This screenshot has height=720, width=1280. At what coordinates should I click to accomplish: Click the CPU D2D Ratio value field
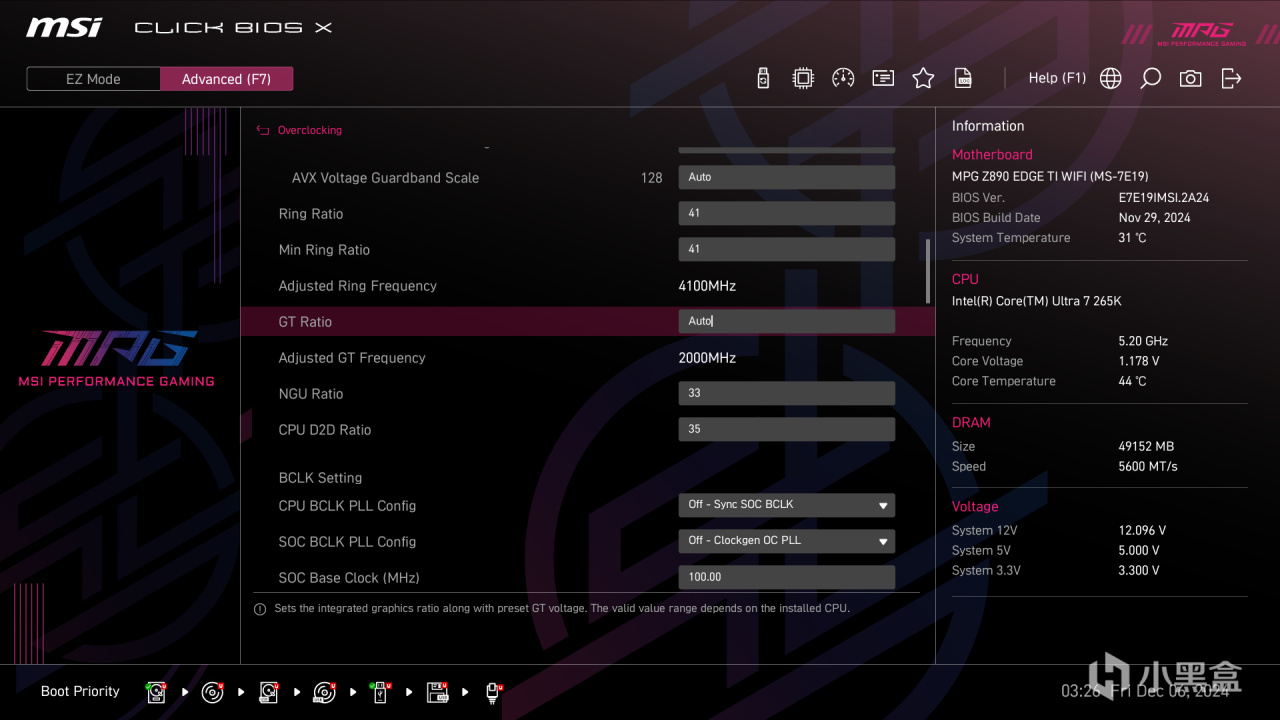786,429
